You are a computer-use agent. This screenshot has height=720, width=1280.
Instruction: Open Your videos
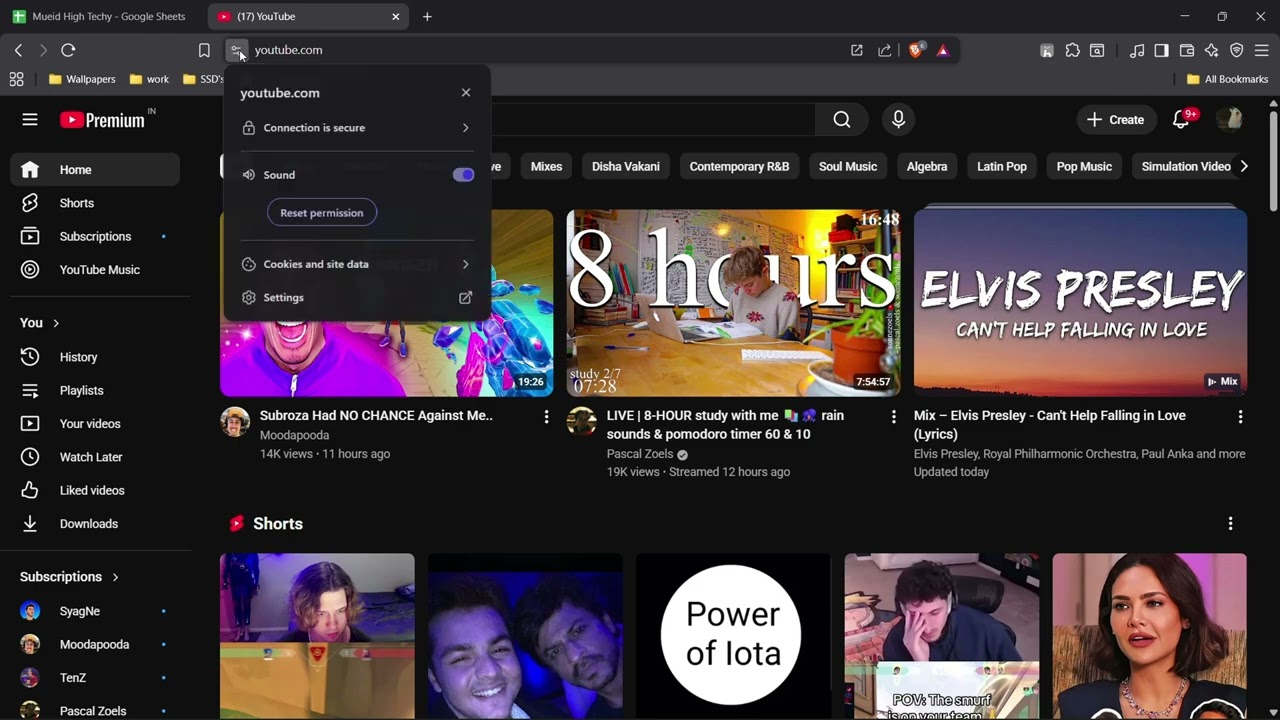point(95,424)
